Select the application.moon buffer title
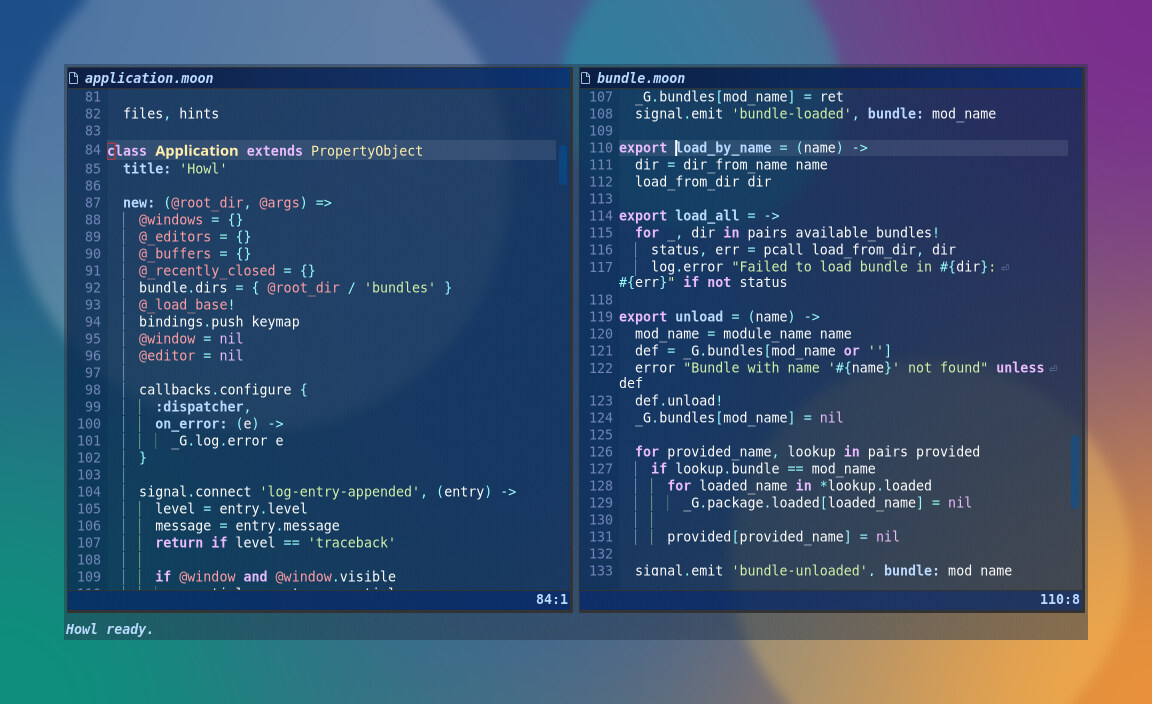This screenshot has width=1152, height=704. coord(149,78)
